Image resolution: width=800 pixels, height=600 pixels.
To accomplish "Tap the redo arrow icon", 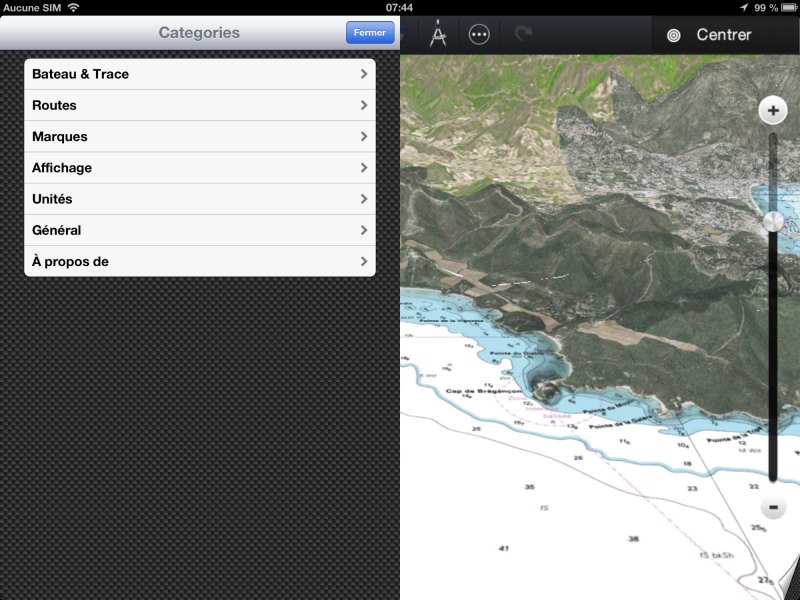I will pos(524,34).
